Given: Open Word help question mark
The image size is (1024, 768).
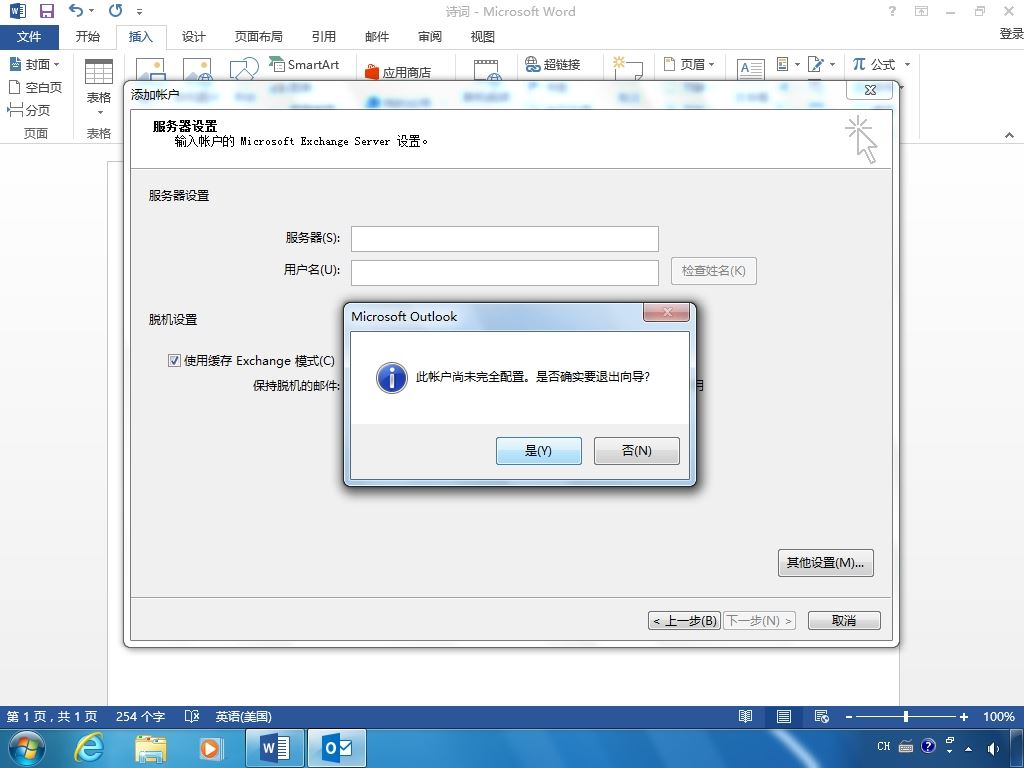Looking at the screenshot, I should tap(892, 11).
